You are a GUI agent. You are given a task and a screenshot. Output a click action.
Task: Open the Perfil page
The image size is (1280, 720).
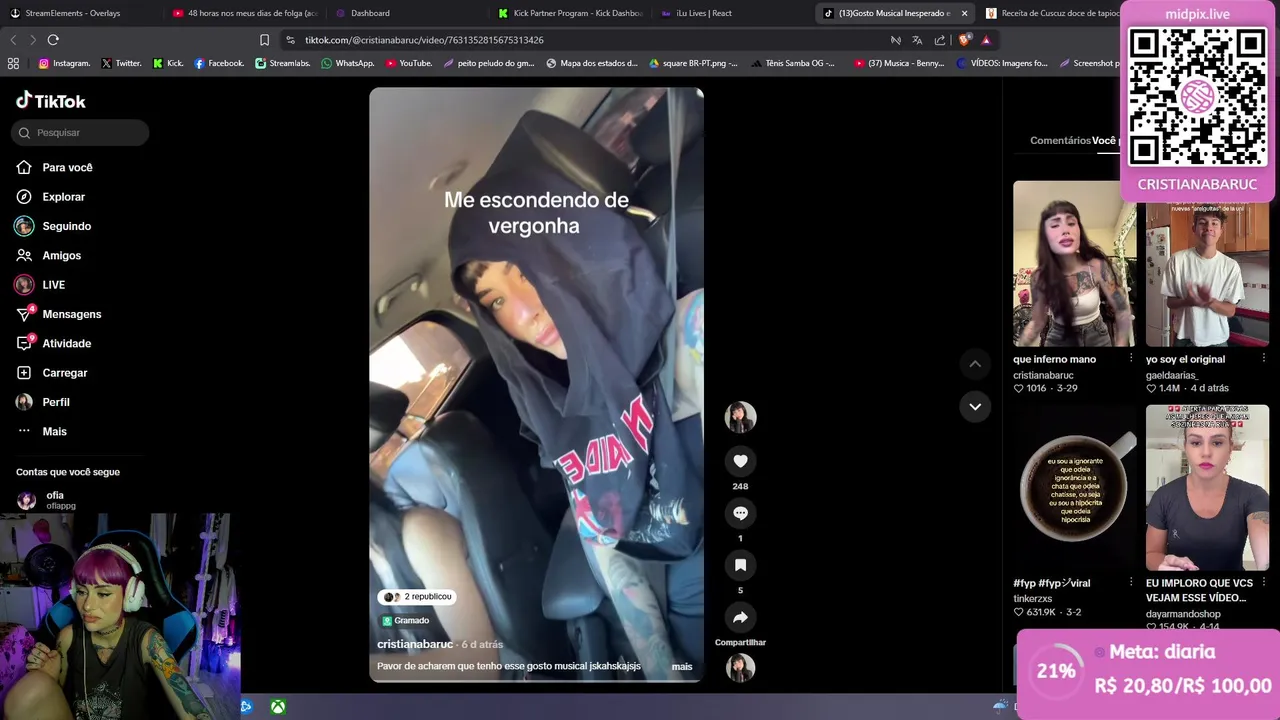click(x=44, y=402)
